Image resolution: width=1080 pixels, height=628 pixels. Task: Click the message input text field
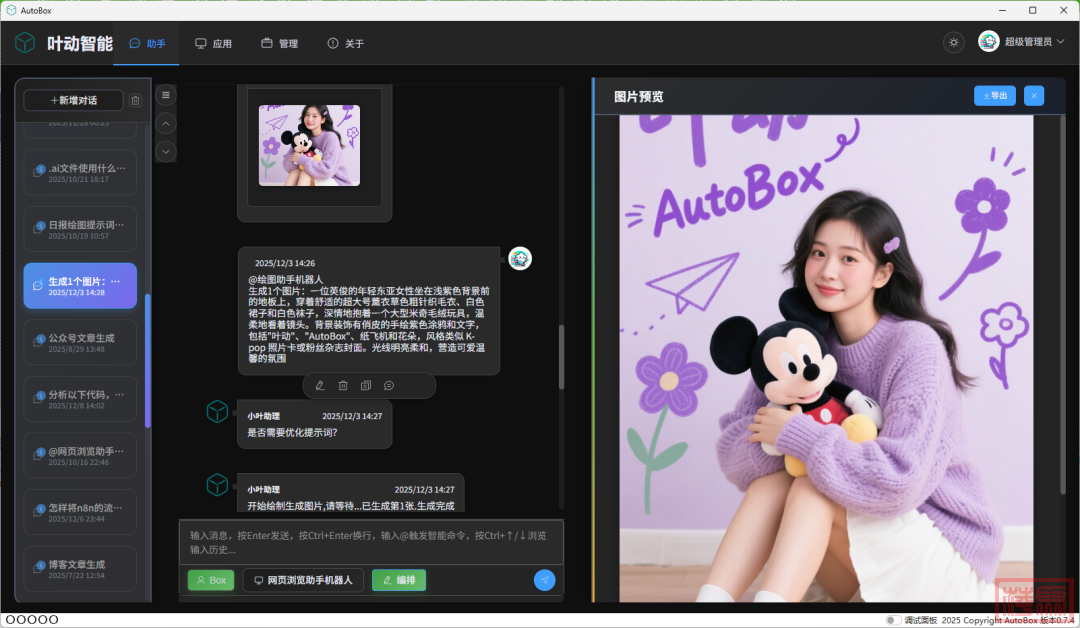click(370, 542)
